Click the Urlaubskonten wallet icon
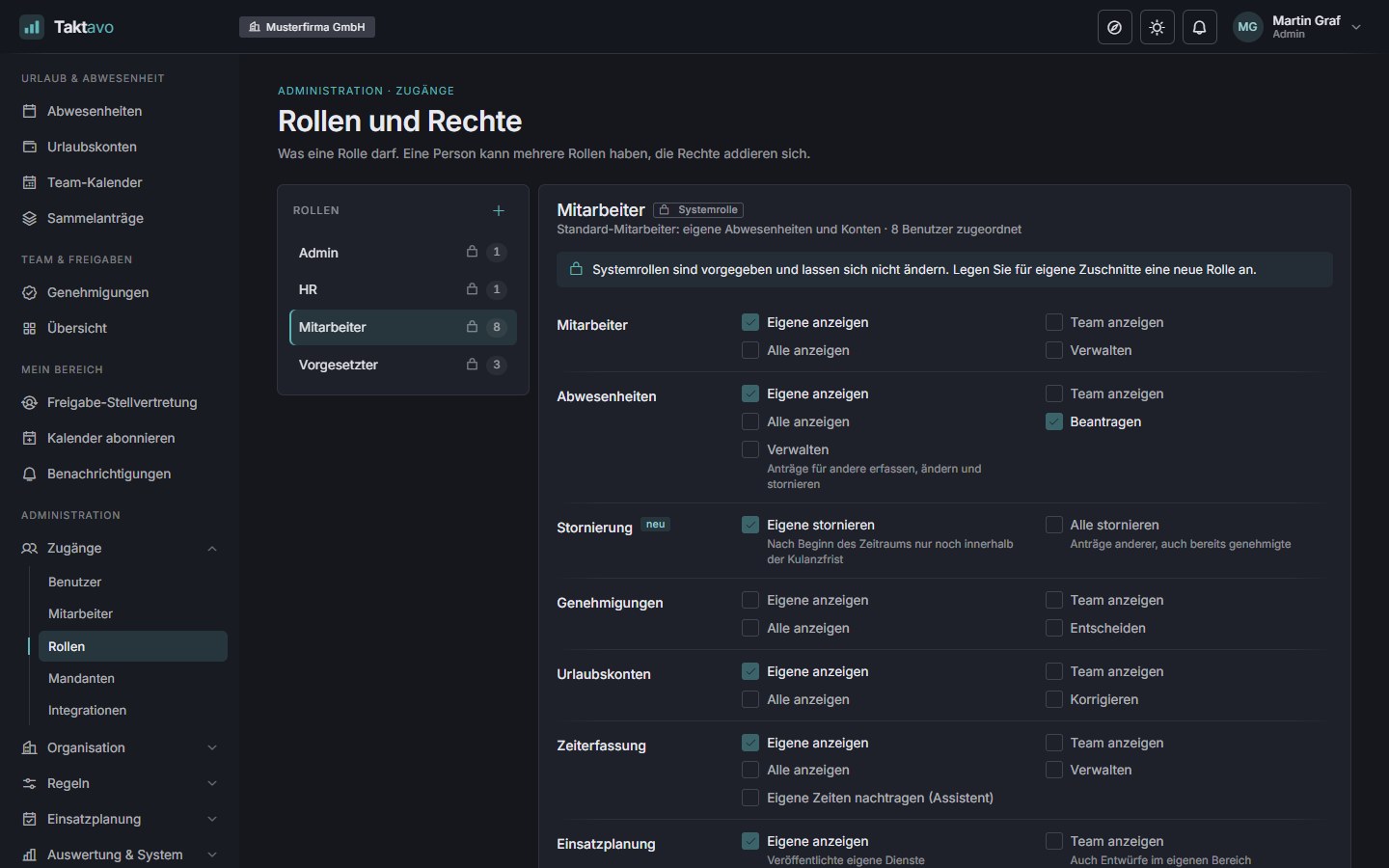Screen dimensions: 1389x868 pyautogui.click(x=30, y=147)
